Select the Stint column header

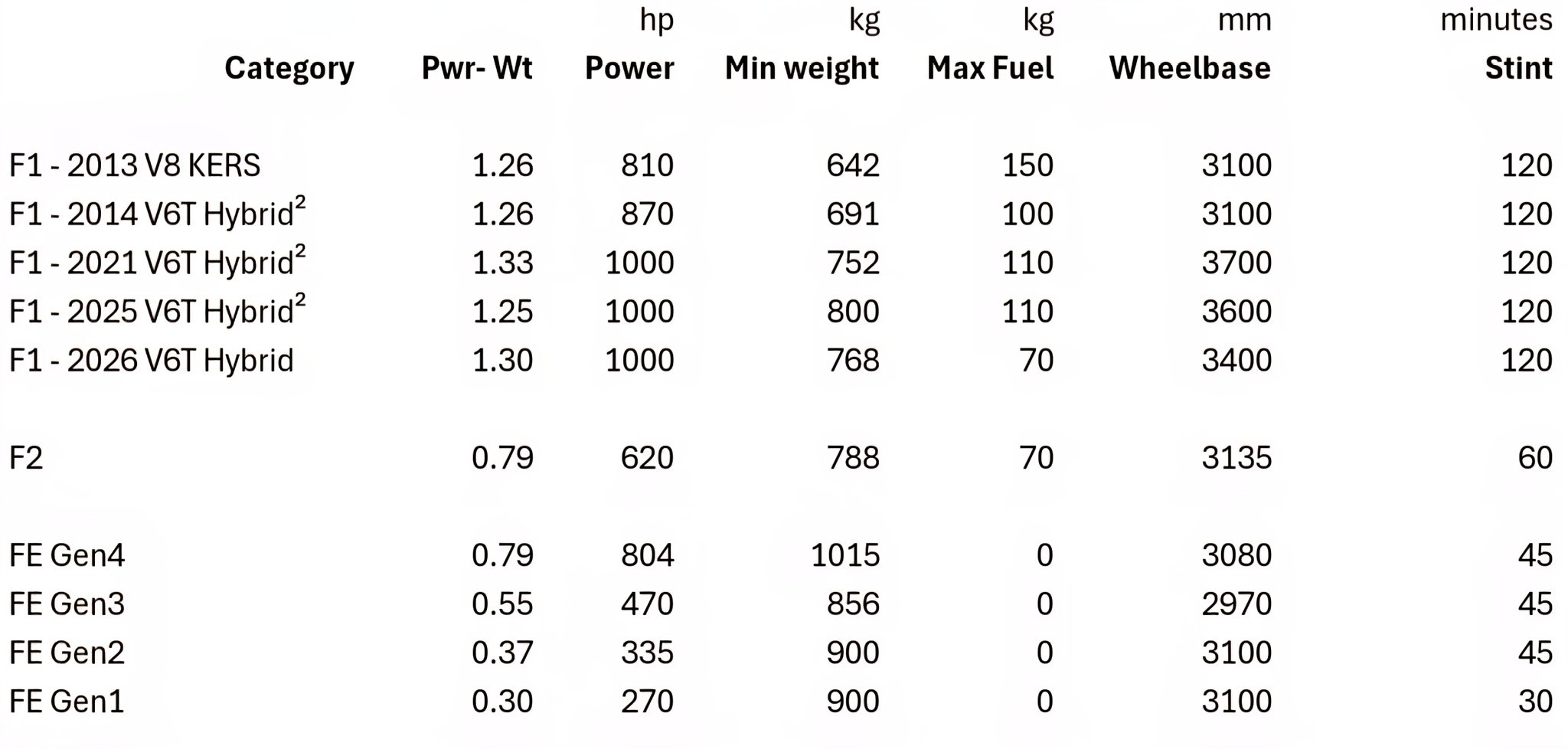(x=1518, y=68)
